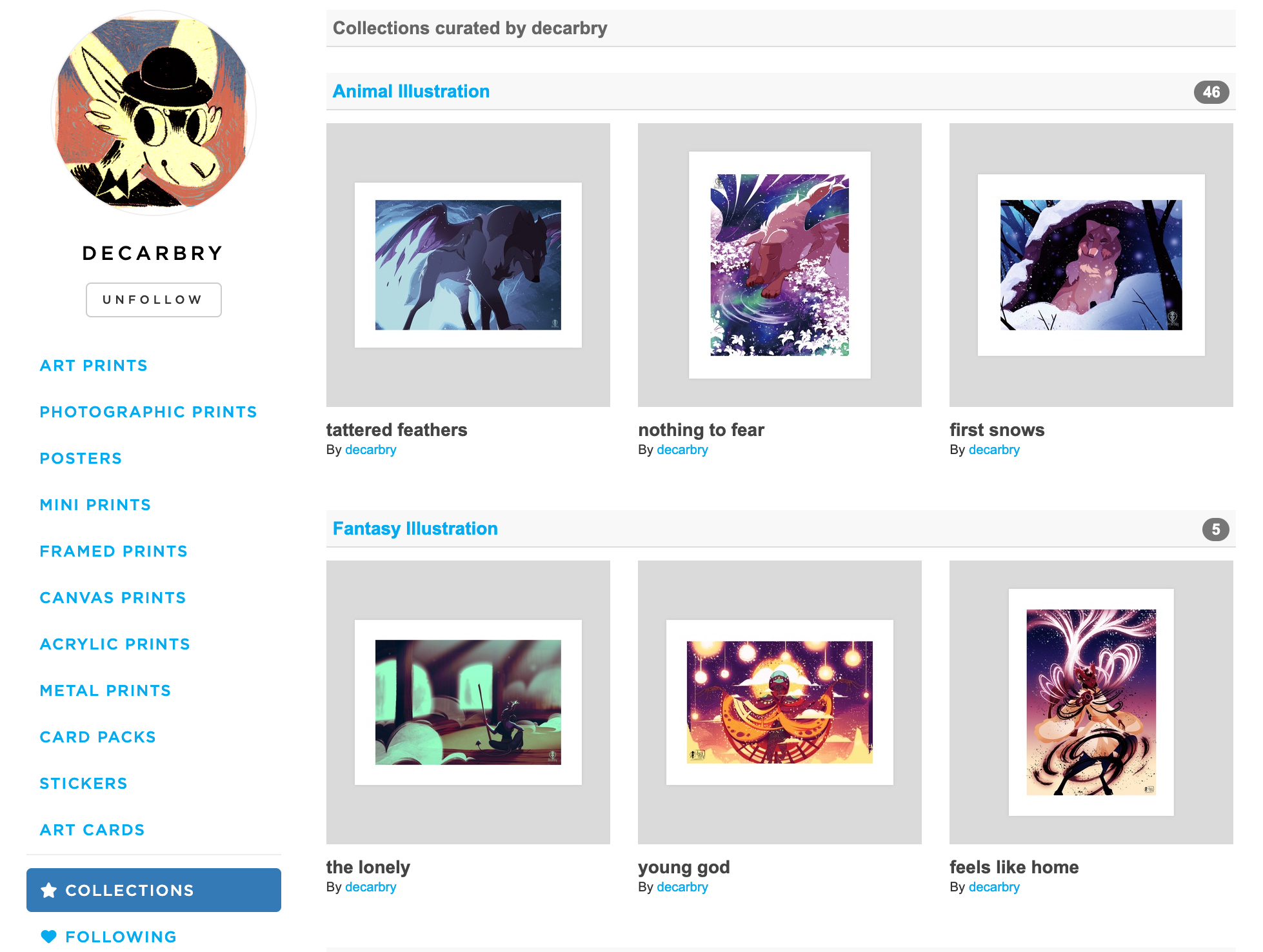Open the Animal Illustration collection
This screenshot has height=952, width=1263.
411,92
